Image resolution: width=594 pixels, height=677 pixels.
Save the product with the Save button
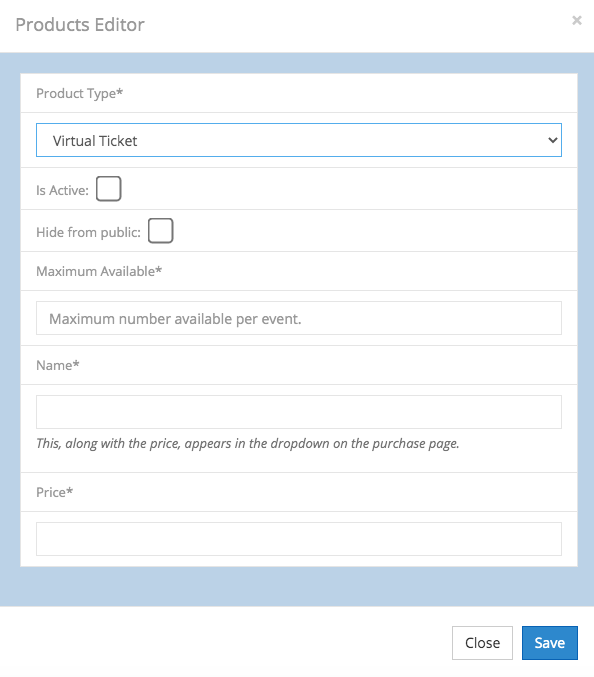coord(550,643)
